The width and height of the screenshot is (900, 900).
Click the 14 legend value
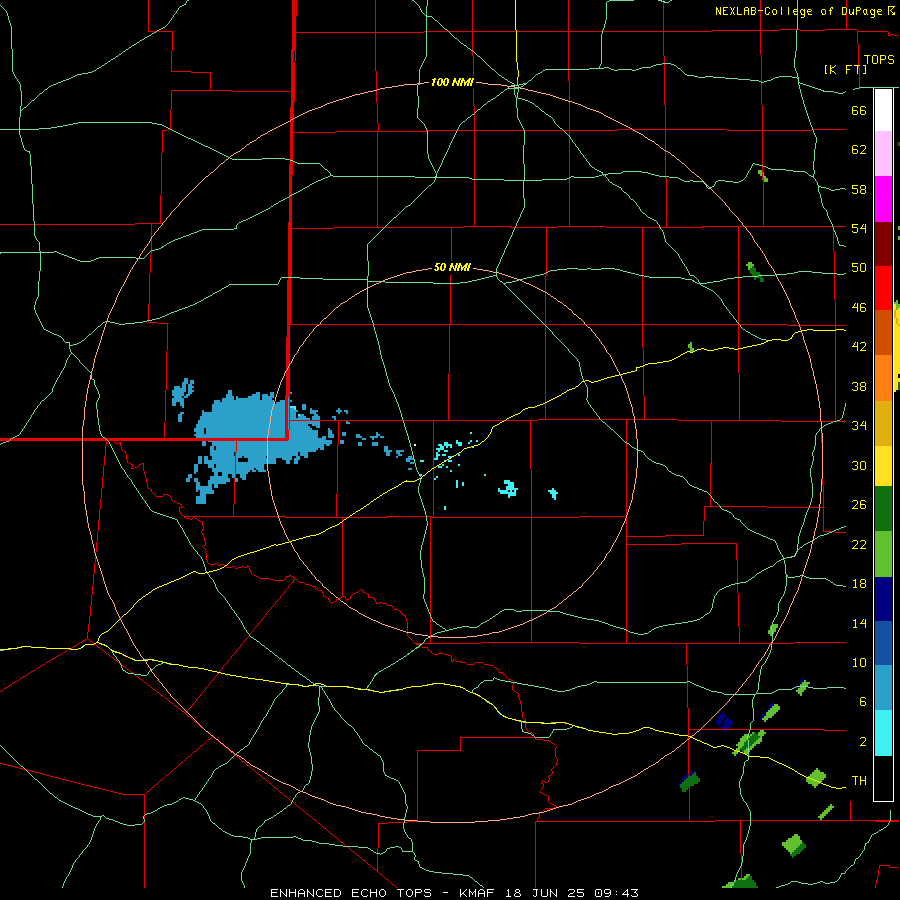[859, 623]
